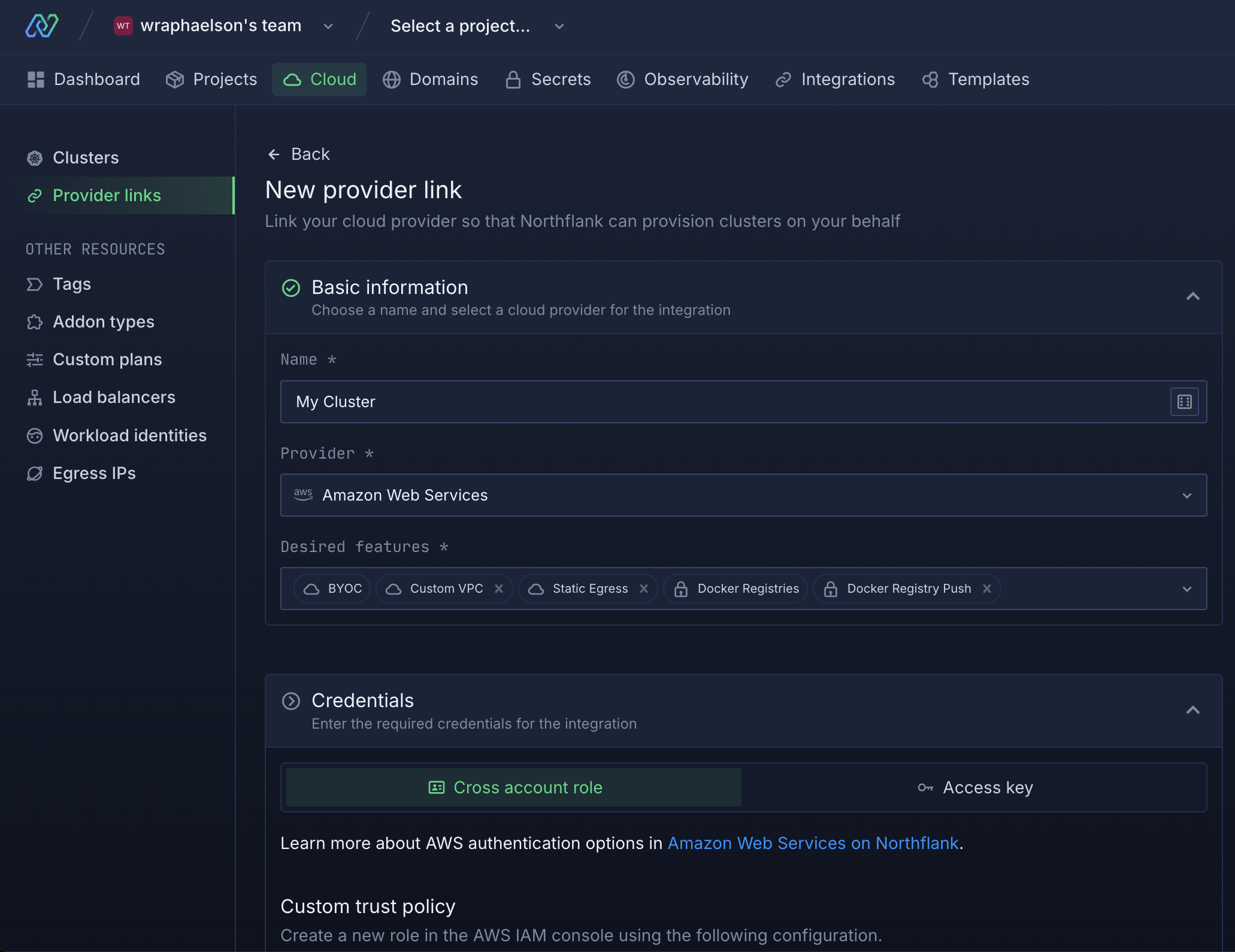The image size is (1235, 952).
Task: Remove the Static Egress feature tag
Action: point(644,589)
